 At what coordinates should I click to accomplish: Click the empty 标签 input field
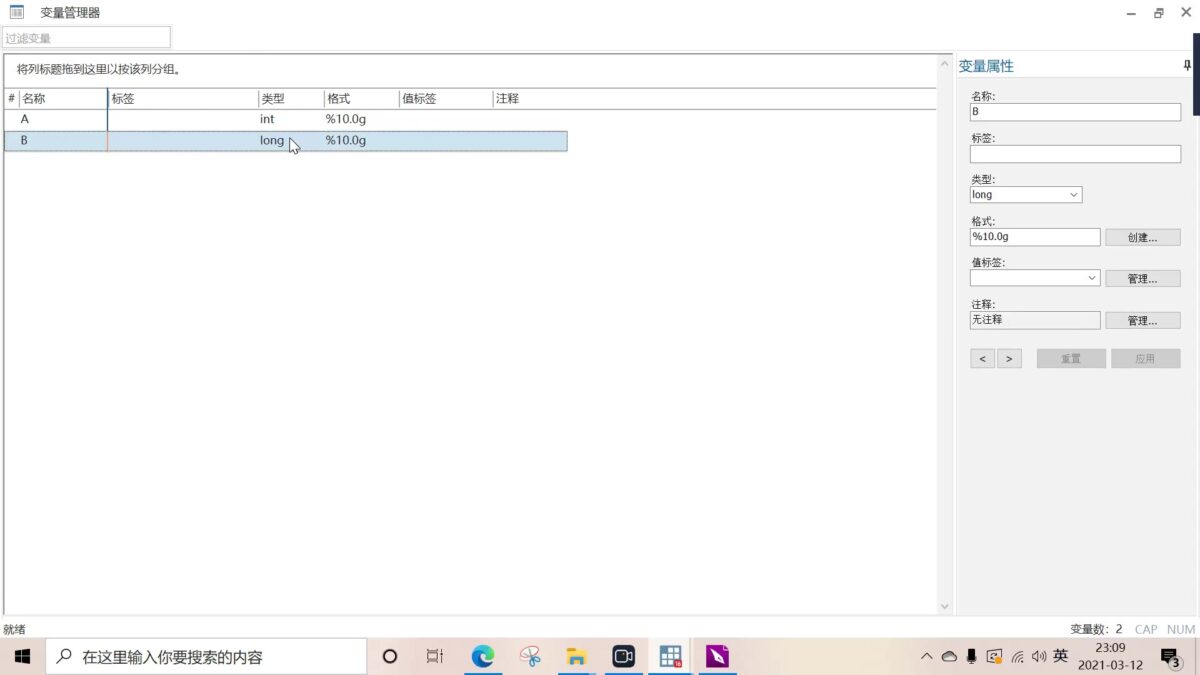tap(1075, 154)
